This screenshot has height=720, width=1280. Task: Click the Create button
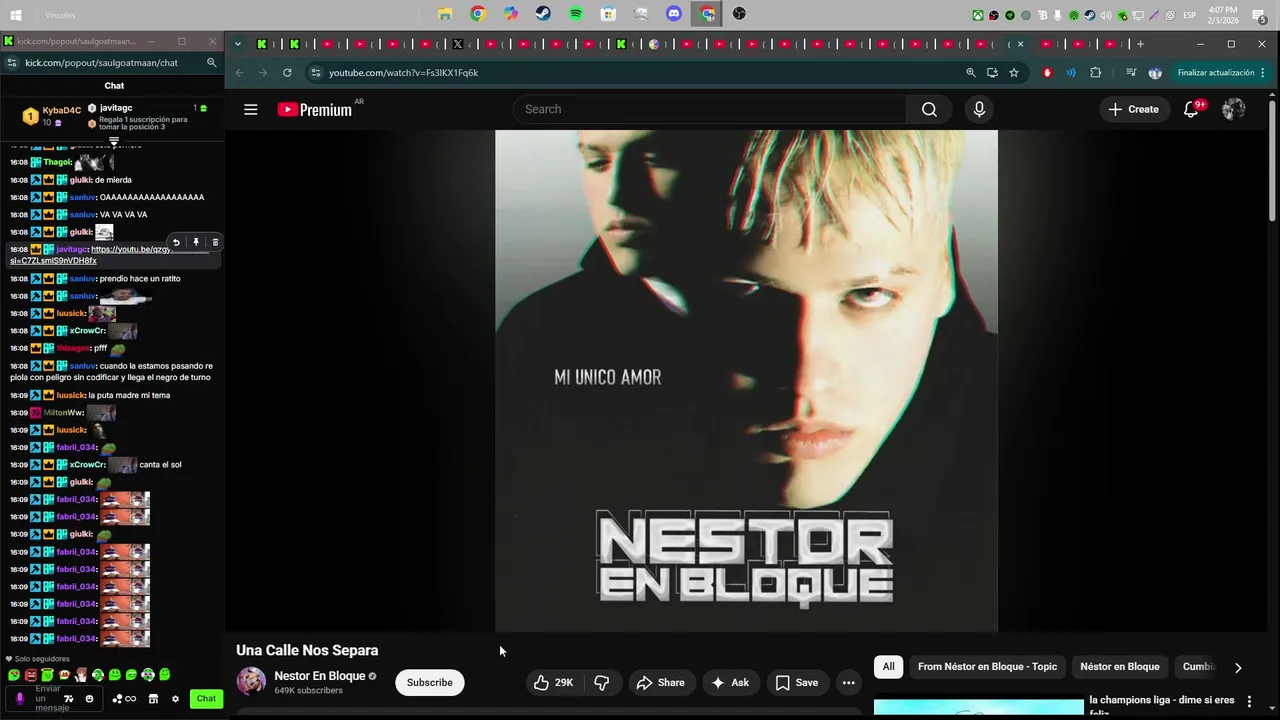coord(1133,110)
